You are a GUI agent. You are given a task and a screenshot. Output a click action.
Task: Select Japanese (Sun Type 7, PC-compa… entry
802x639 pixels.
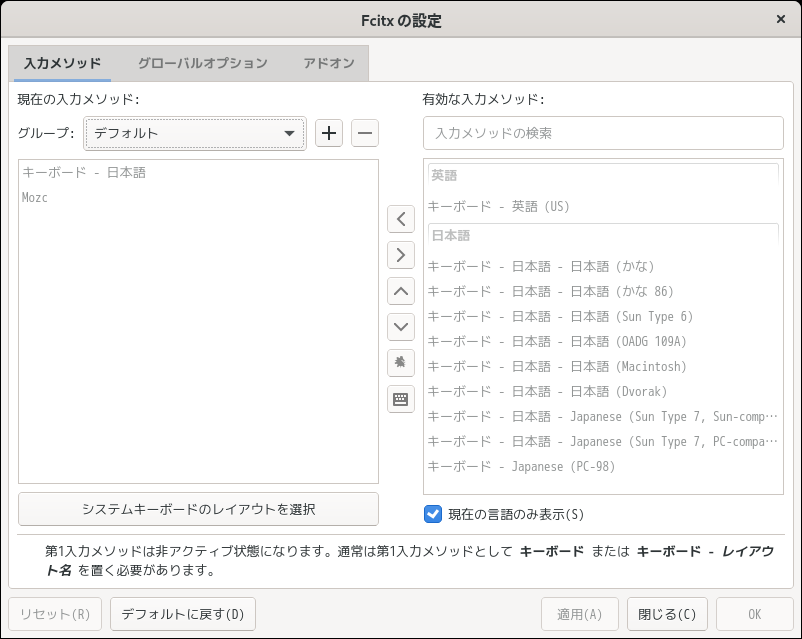point(603,442)
